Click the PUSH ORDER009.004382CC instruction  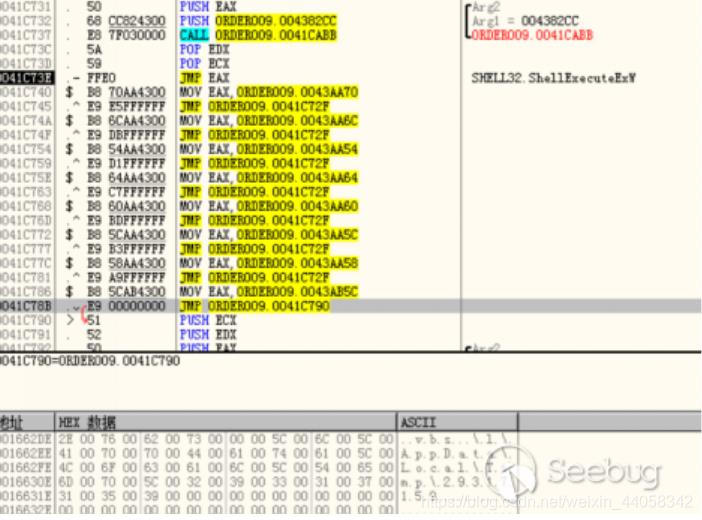(x=258, y=21)
